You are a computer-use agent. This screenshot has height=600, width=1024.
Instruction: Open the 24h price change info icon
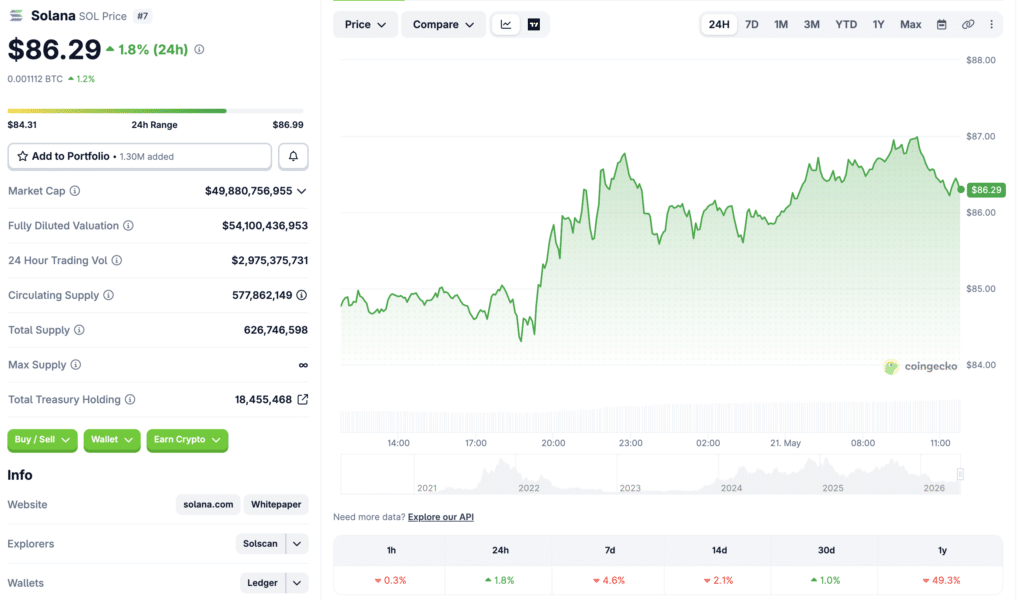199,50
